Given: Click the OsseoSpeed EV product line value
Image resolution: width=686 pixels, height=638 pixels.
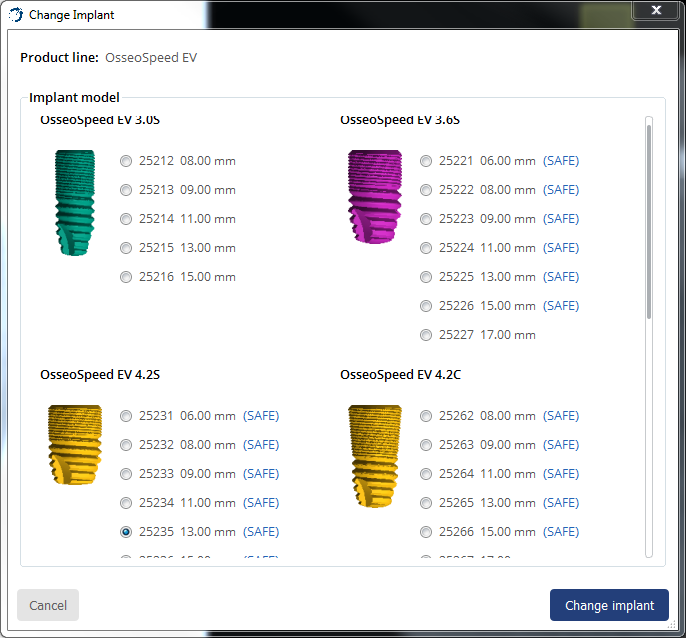Looking at the screenshot, I should tap(151, 58).
